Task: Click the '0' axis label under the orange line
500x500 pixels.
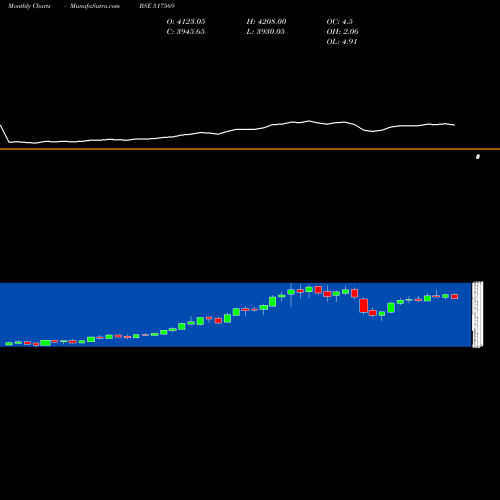Action: [x=478, y=157]
